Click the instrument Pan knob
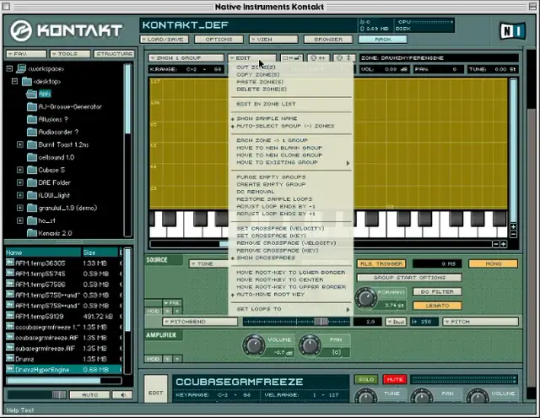Viewport: 540px width, 418px height. (x=422, y=396)
